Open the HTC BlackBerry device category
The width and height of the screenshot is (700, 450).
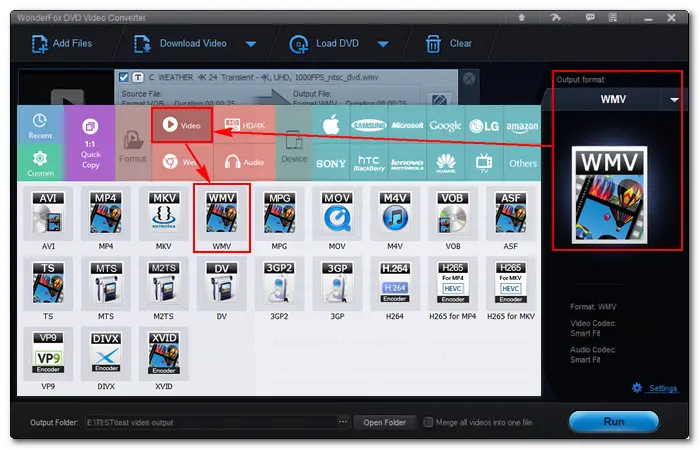coord(369,162)
